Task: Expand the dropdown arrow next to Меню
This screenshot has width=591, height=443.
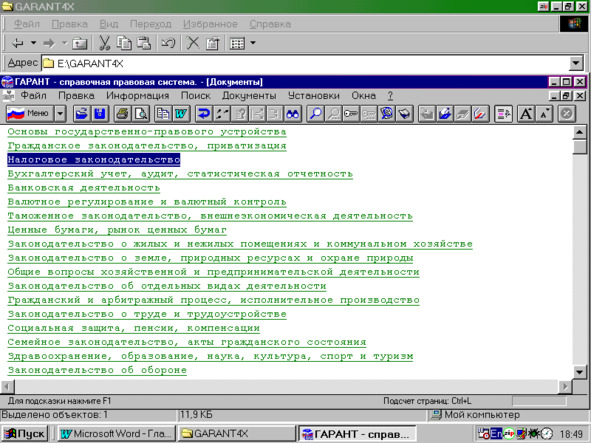Action: coord(60,113)
